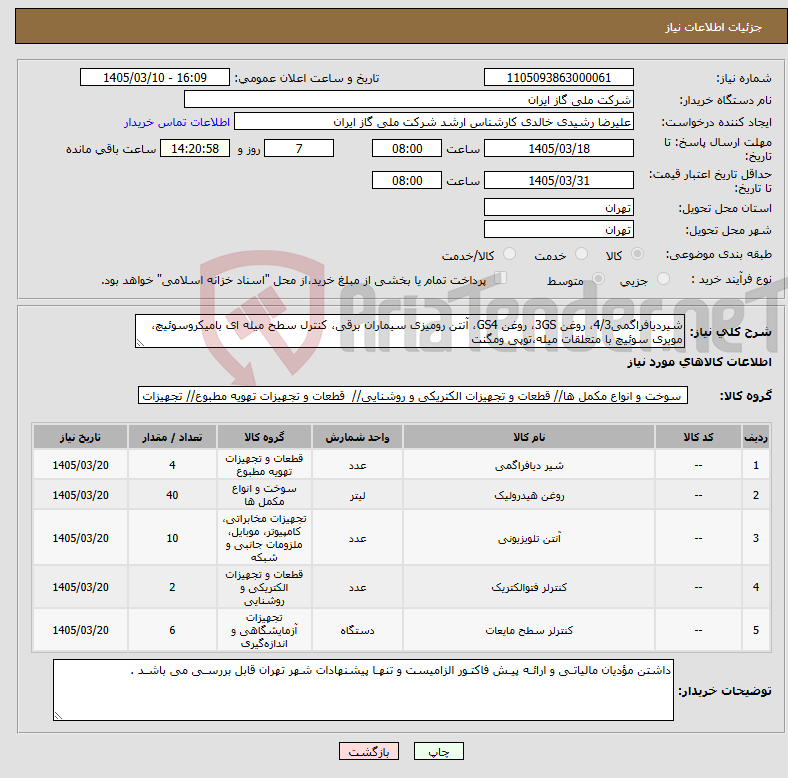Screen dimensions: 788x778
Task: Click the کد کالا column header
Action: pos(698,437)
